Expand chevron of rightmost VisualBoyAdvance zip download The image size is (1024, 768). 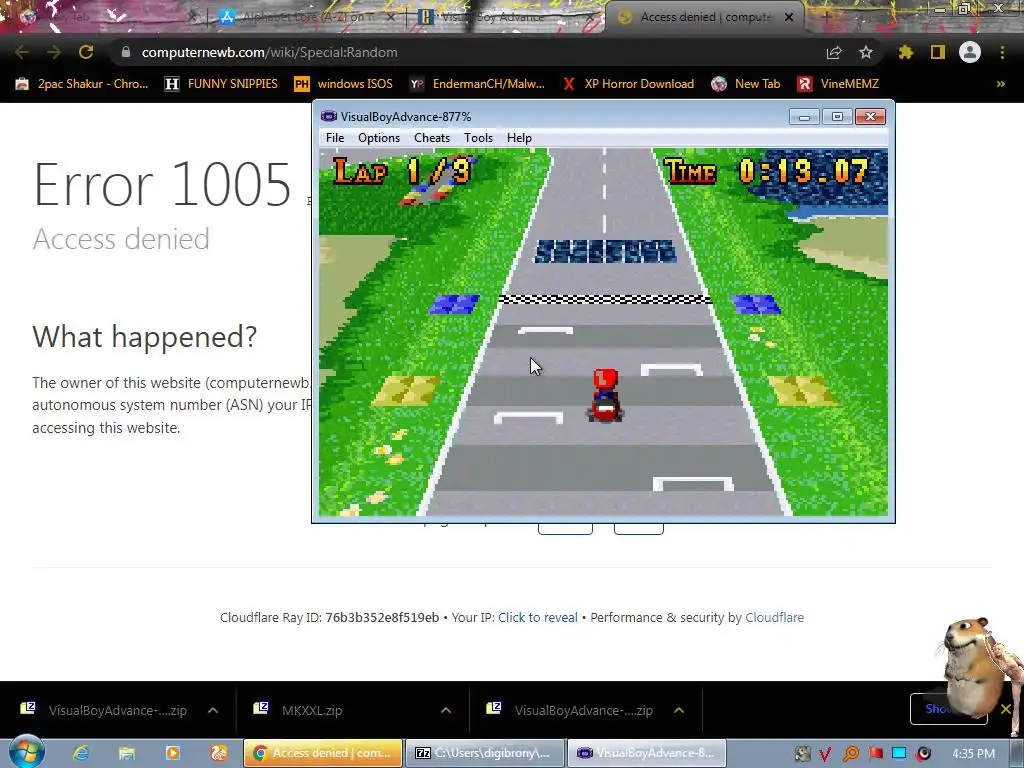click(x=679, y=710)
